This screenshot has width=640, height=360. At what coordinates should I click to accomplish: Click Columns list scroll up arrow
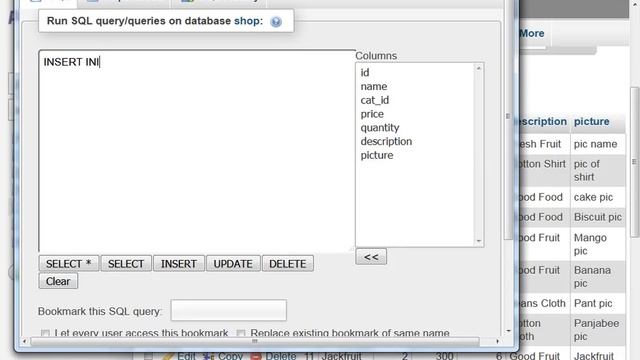(479, 68)
